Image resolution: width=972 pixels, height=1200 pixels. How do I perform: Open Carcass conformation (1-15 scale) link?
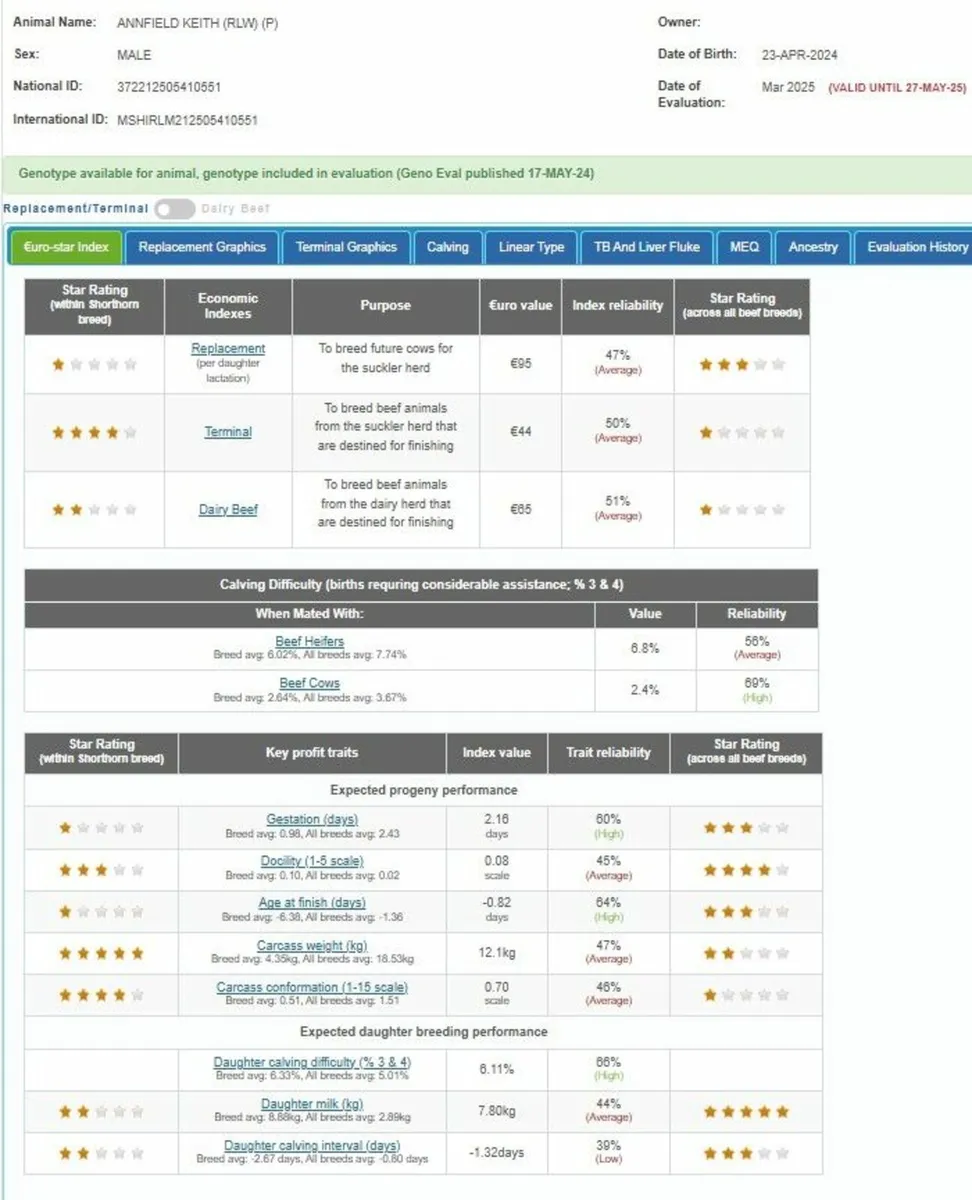(312, 987)
